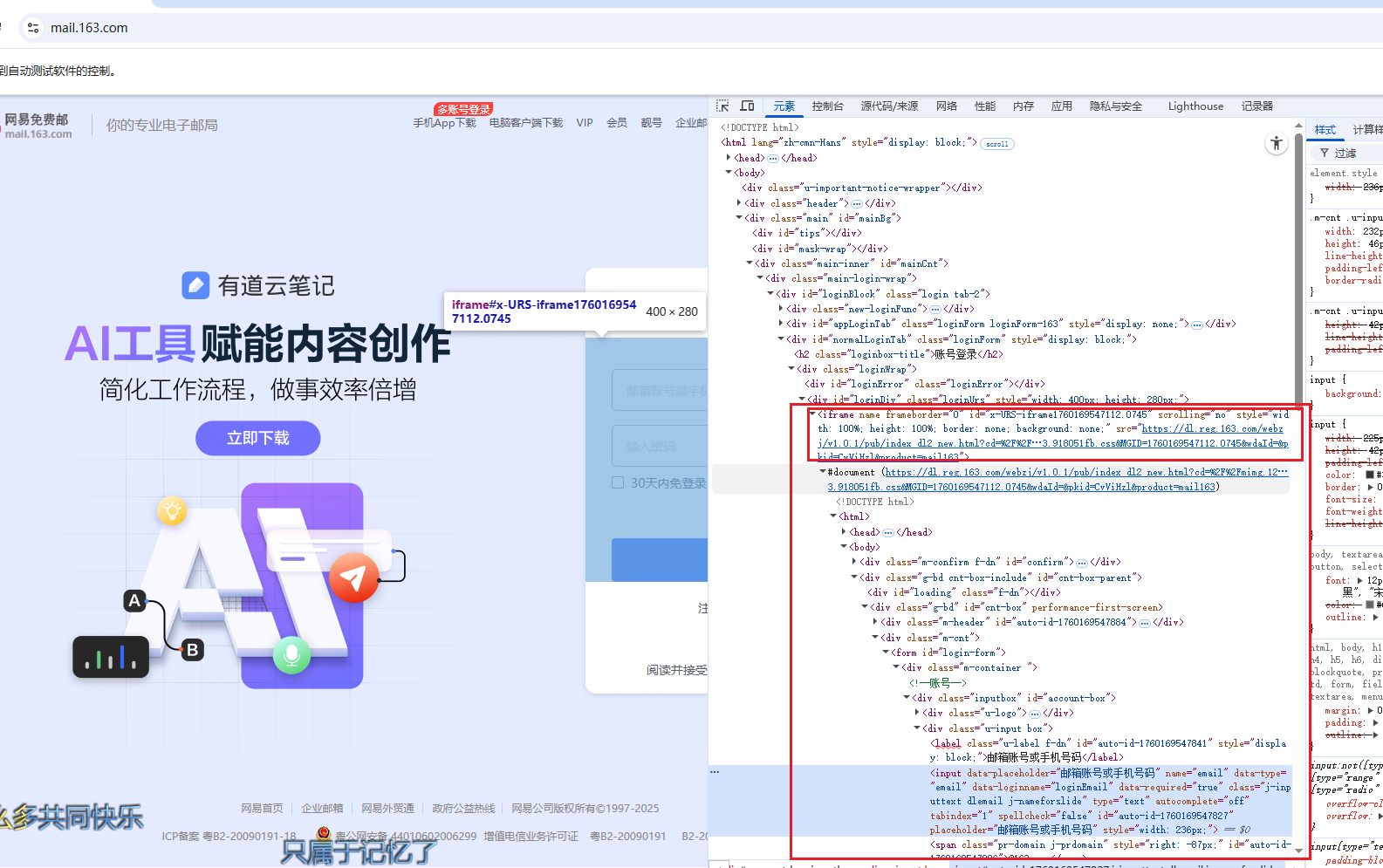
Task: Open the 电脑客户端下载 link
Action: [526, 123]
